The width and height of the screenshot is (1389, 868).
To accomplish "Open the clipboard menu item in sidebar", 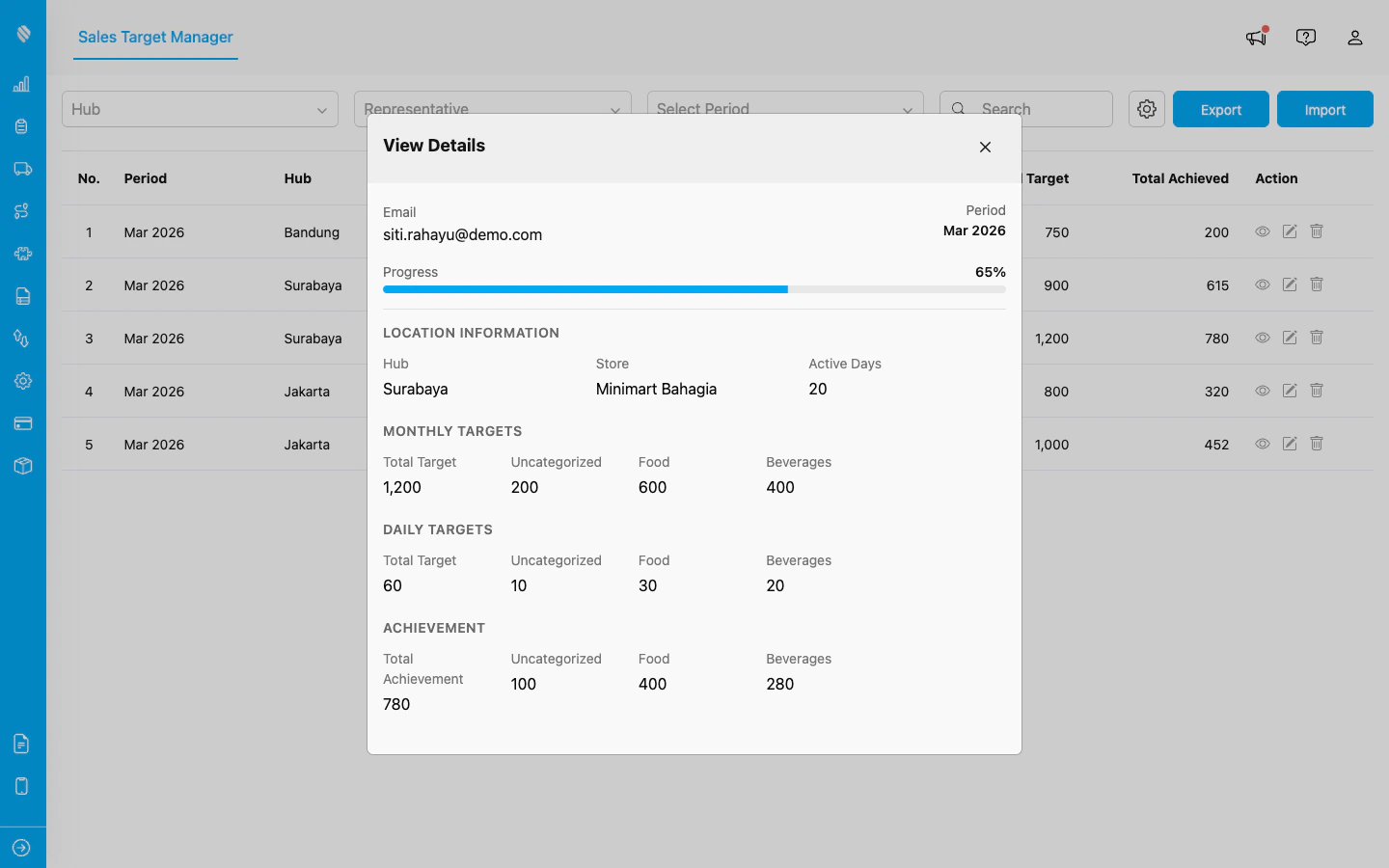I will [x=22, y=126].
